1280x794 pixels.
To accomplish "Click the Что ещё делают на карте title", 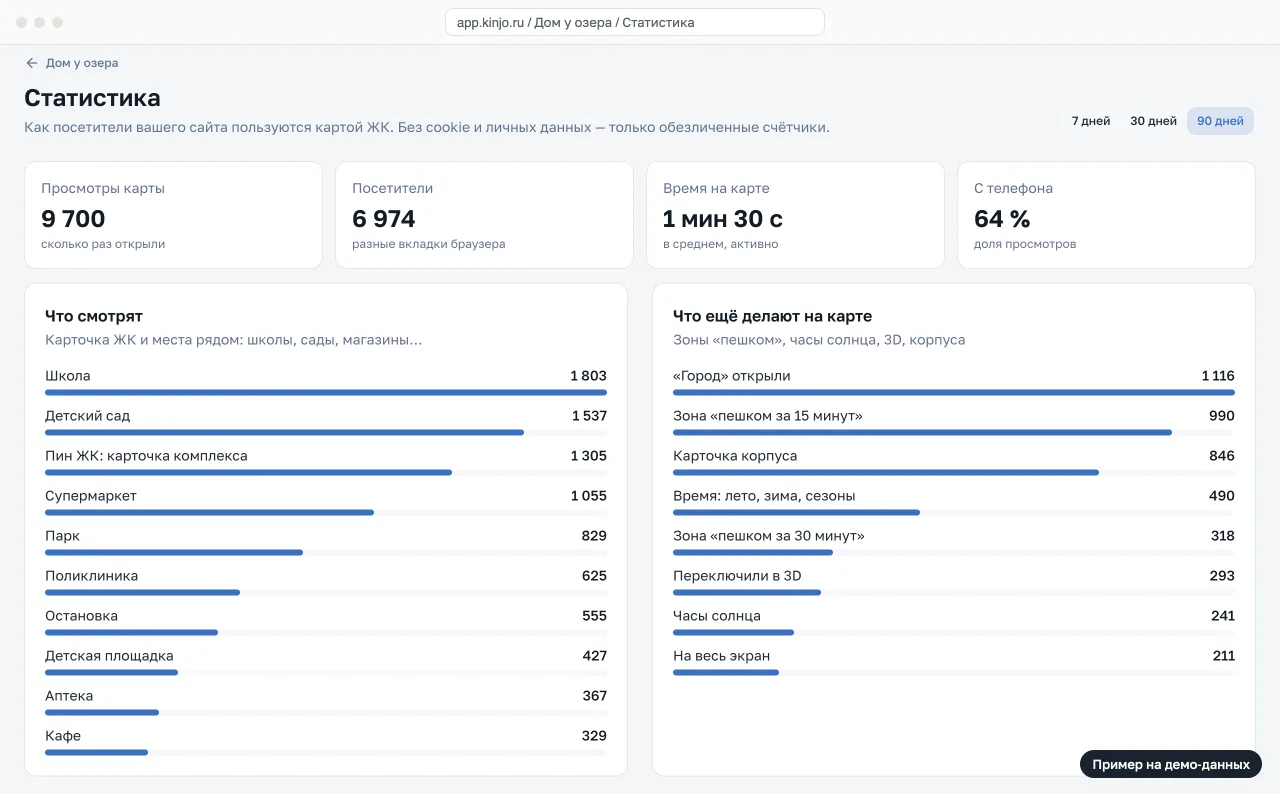I will [x=773, y=316].
